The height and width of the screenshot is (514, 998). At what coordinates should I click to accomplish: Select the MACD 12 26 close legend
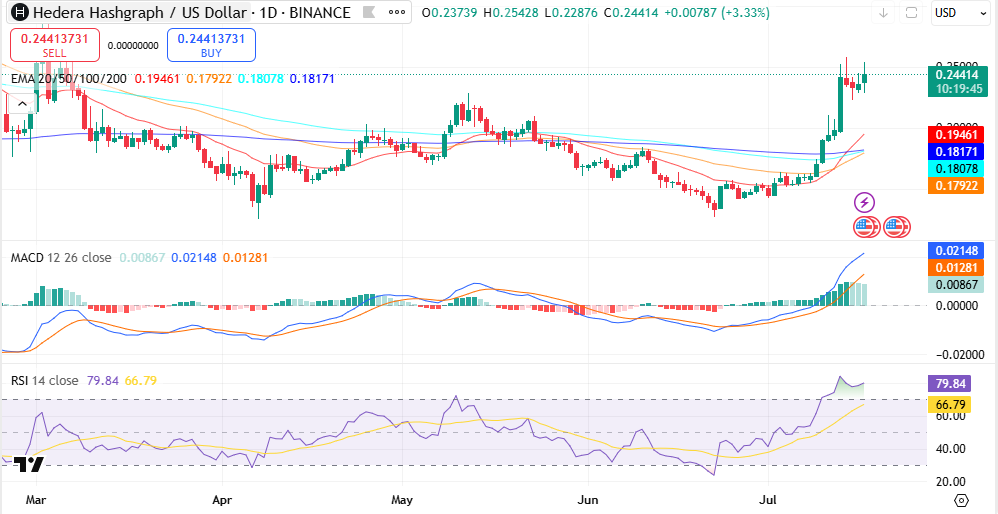click(61, 258)
